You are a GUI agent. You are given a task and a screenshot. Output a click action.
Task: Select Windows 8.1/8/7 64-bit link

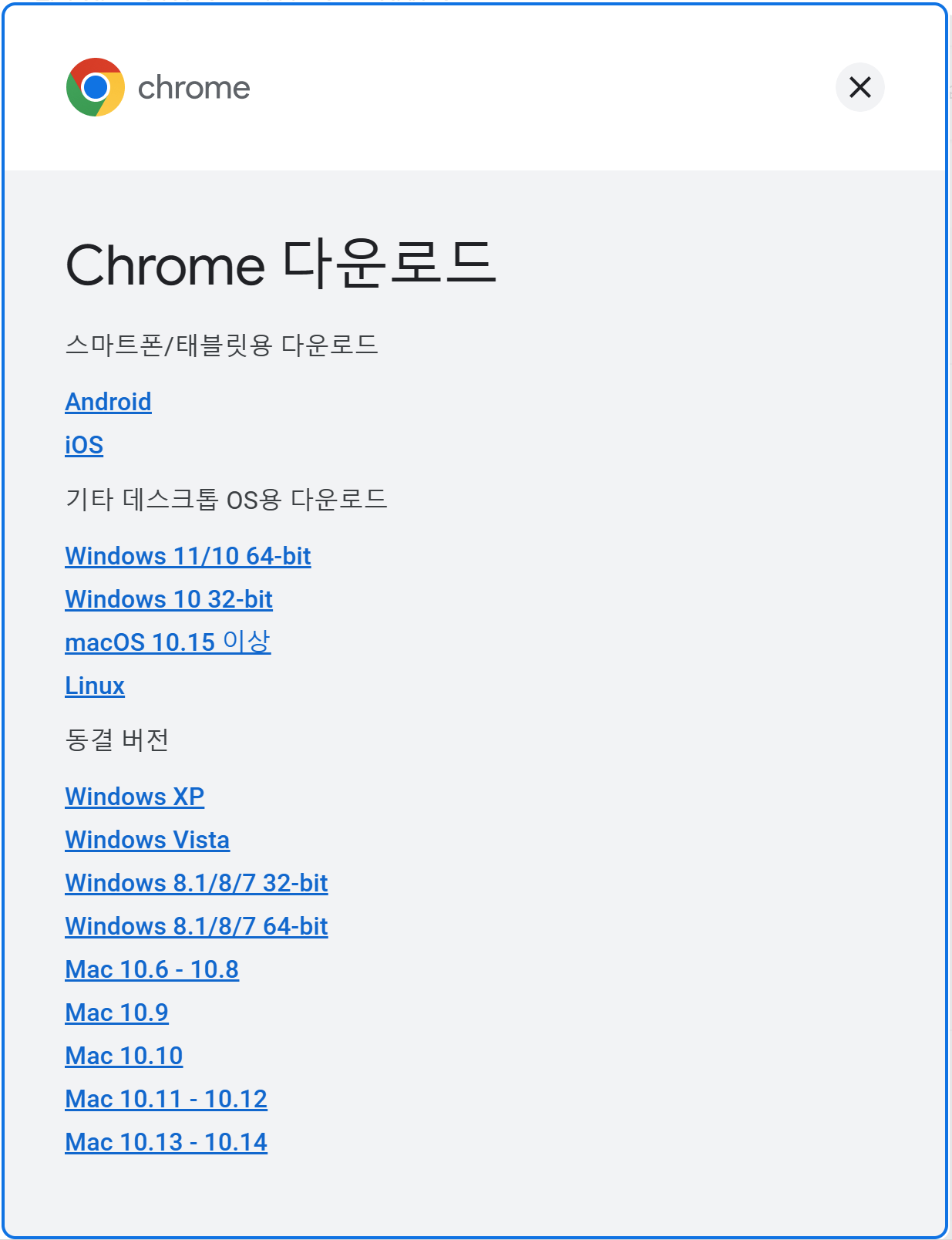click(197, 926)
